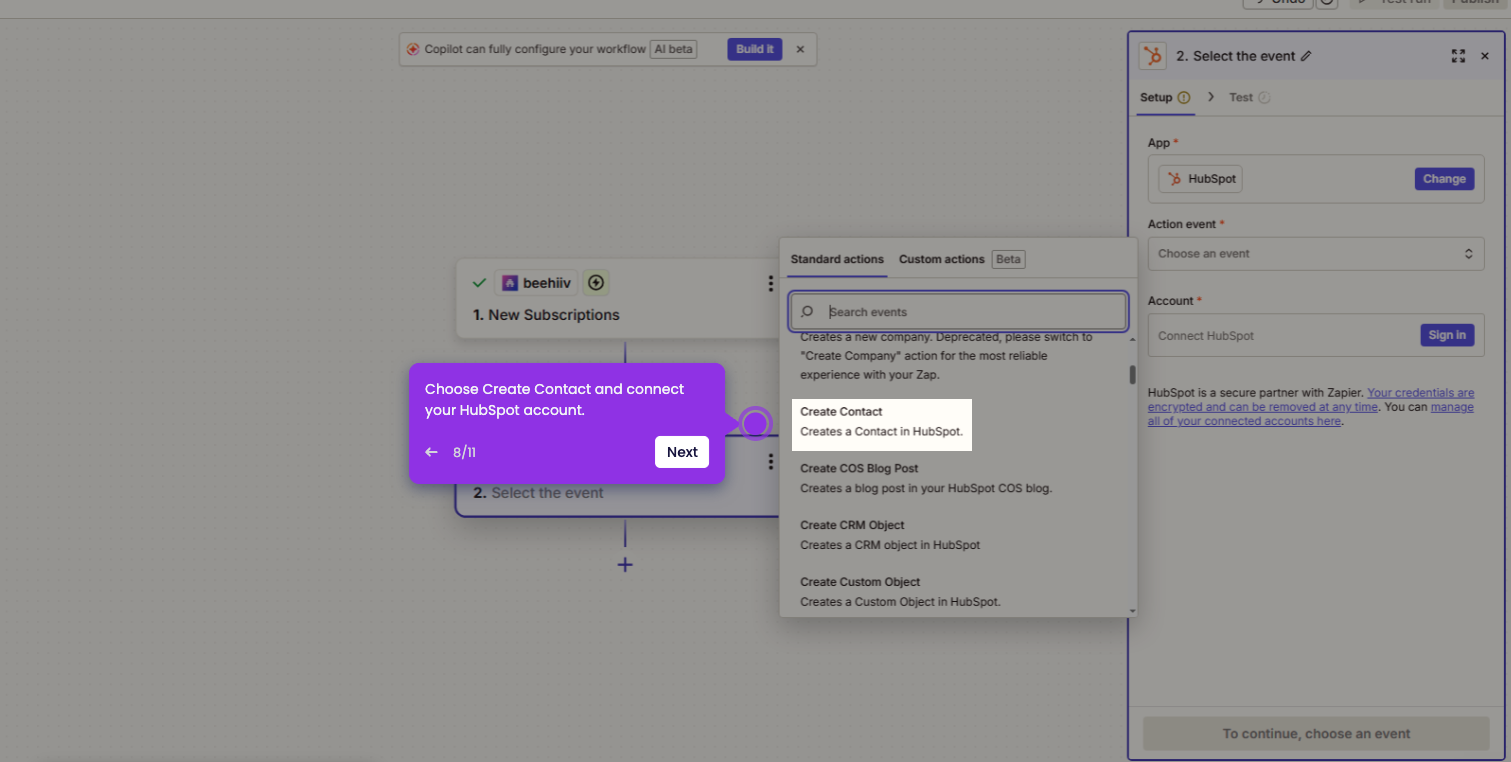Click Next in the purple tour tooltip
Viewport: 1511px width, 762px height.
pos(682,452)
